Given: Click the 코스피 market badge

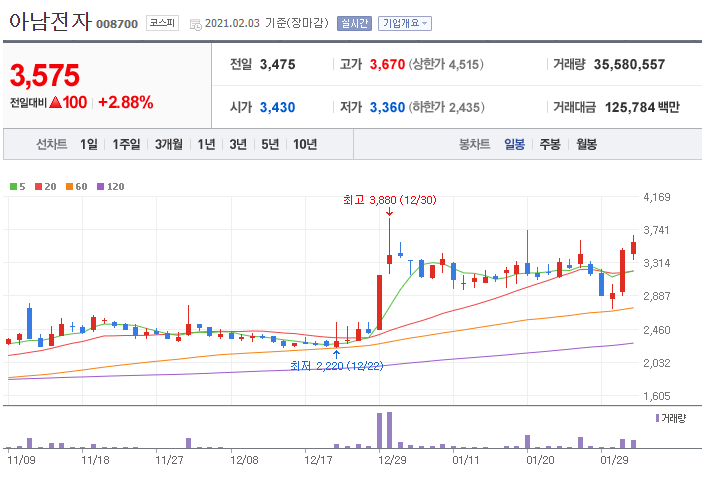Looking at the screenshot, I should 162,23.
